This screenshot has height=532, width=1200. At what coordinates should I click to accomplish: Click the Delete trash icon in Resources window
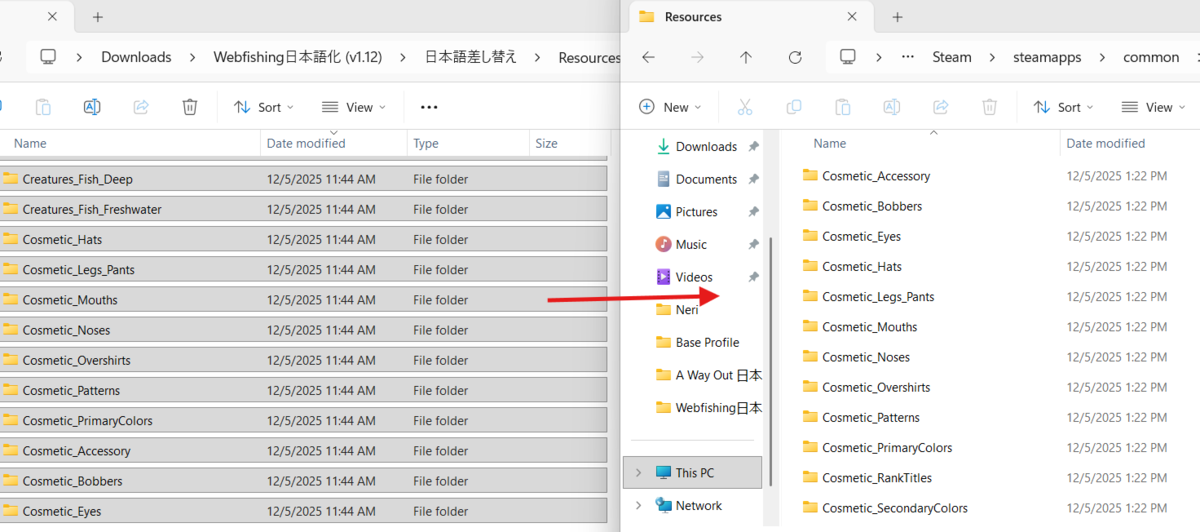989,107
